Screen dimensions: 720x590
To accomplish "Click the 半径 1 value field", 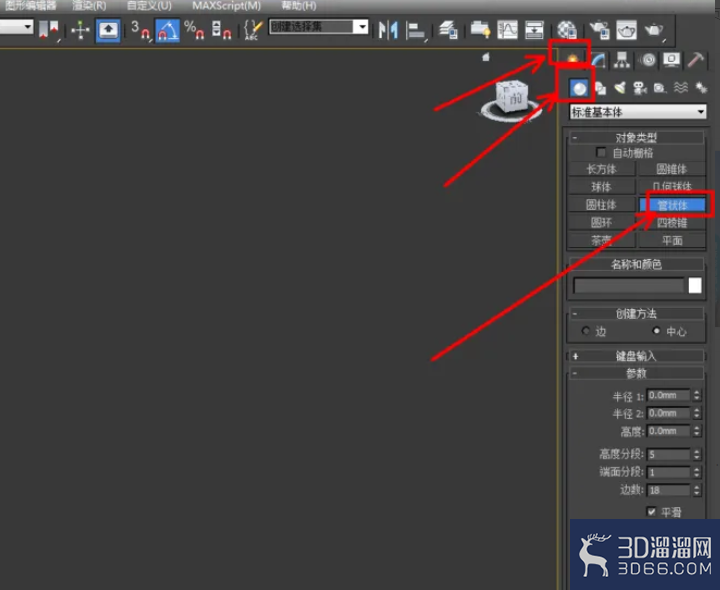I will point(668,395).
